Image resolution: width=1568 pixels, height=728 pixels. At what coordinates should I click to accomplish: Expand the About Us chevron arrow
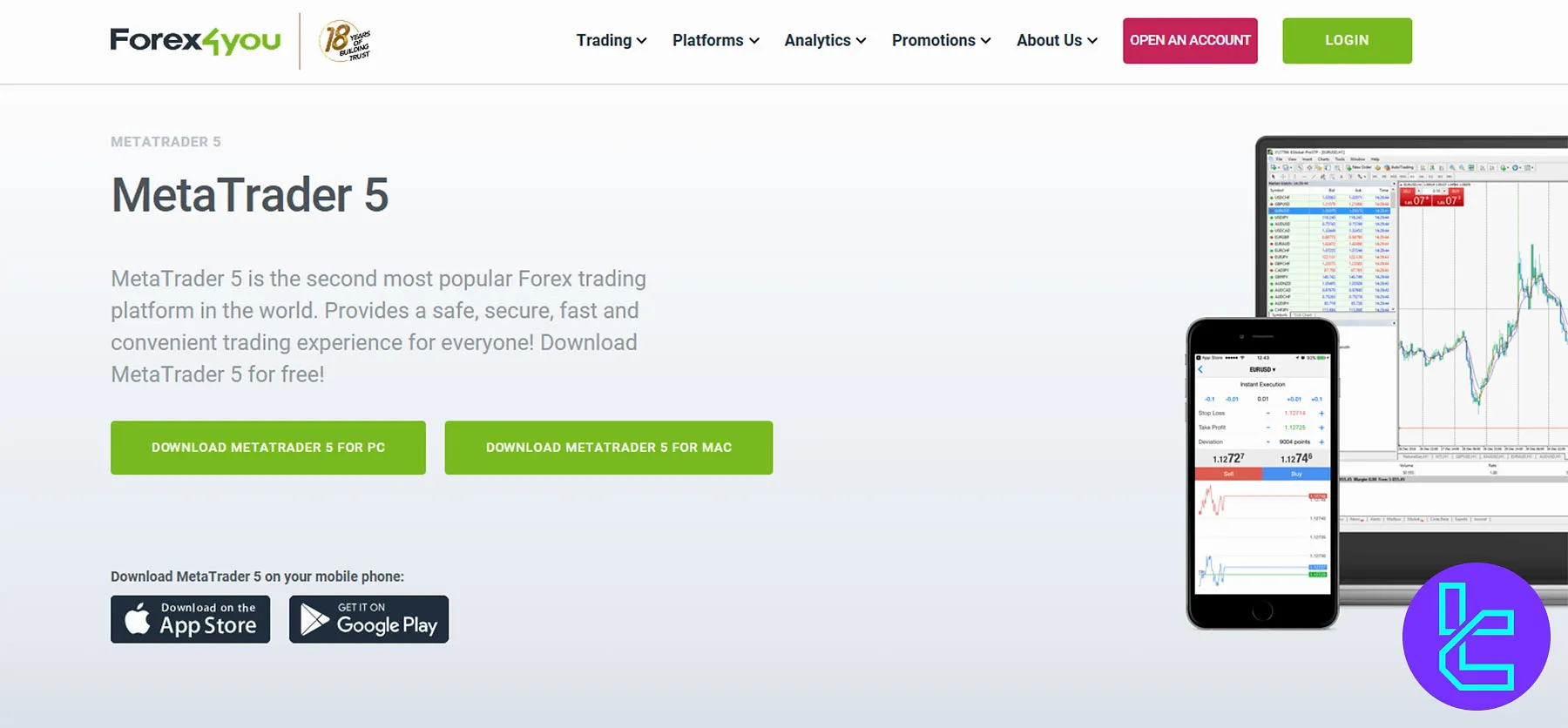coord(1092,41)
